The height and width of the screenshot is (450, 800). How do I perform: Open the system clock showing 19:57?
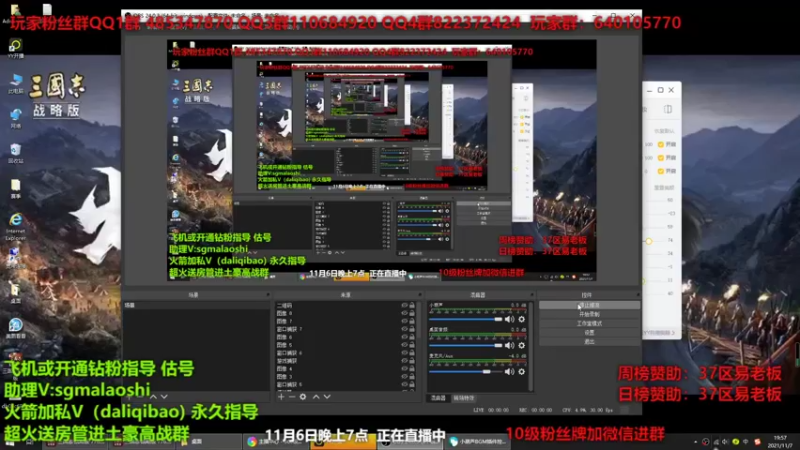click(x=781, y=442)
